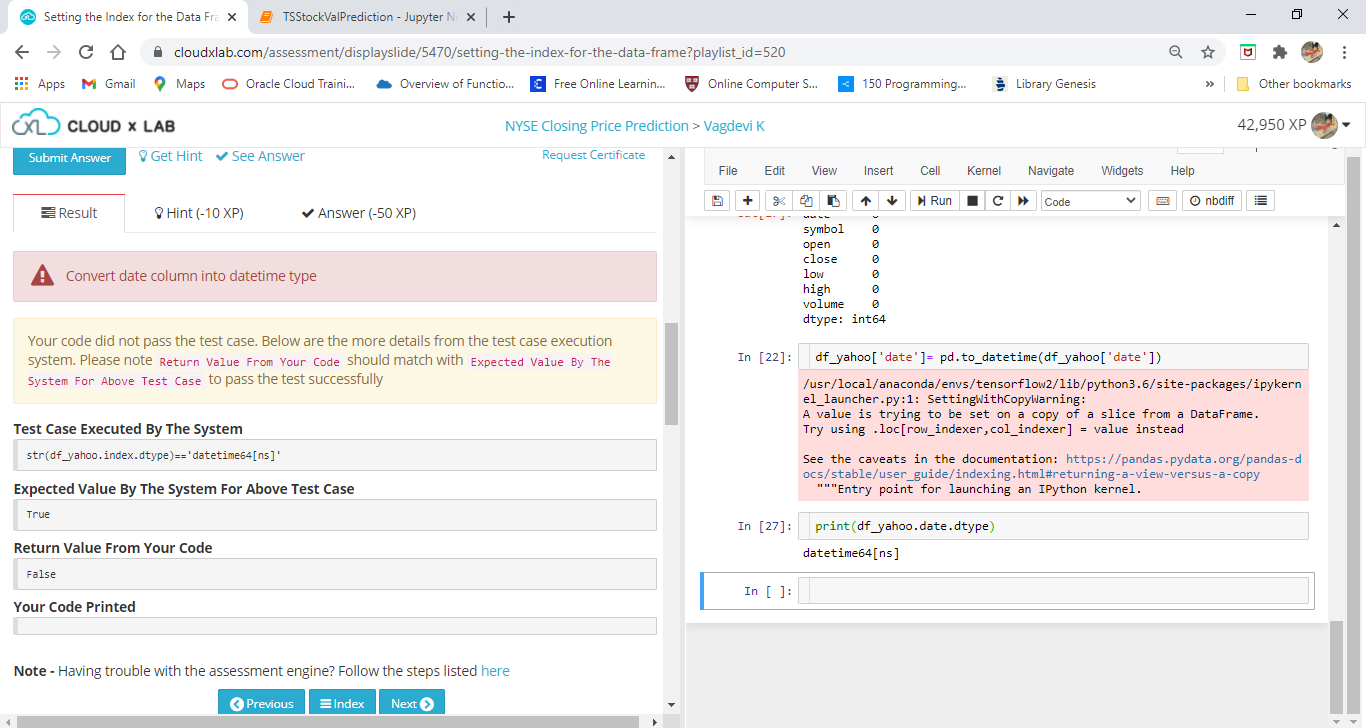Expand the user profile dropdown arrow
Image resolution: width=1366 pixels, height=728 pixels.
click(x=1346, y=126)
